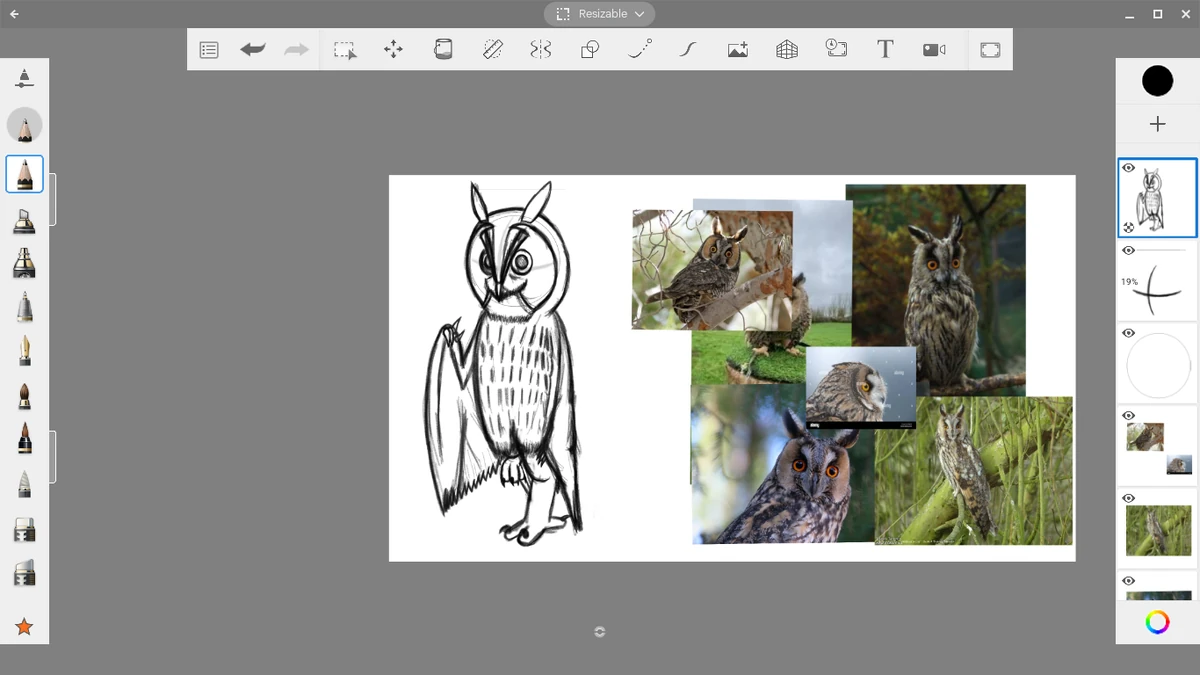The width and height of the screenshot is (1200, 675).
Task: Toggle visibility of the 19% opacity layer
Action: (x=1129, y=251)
